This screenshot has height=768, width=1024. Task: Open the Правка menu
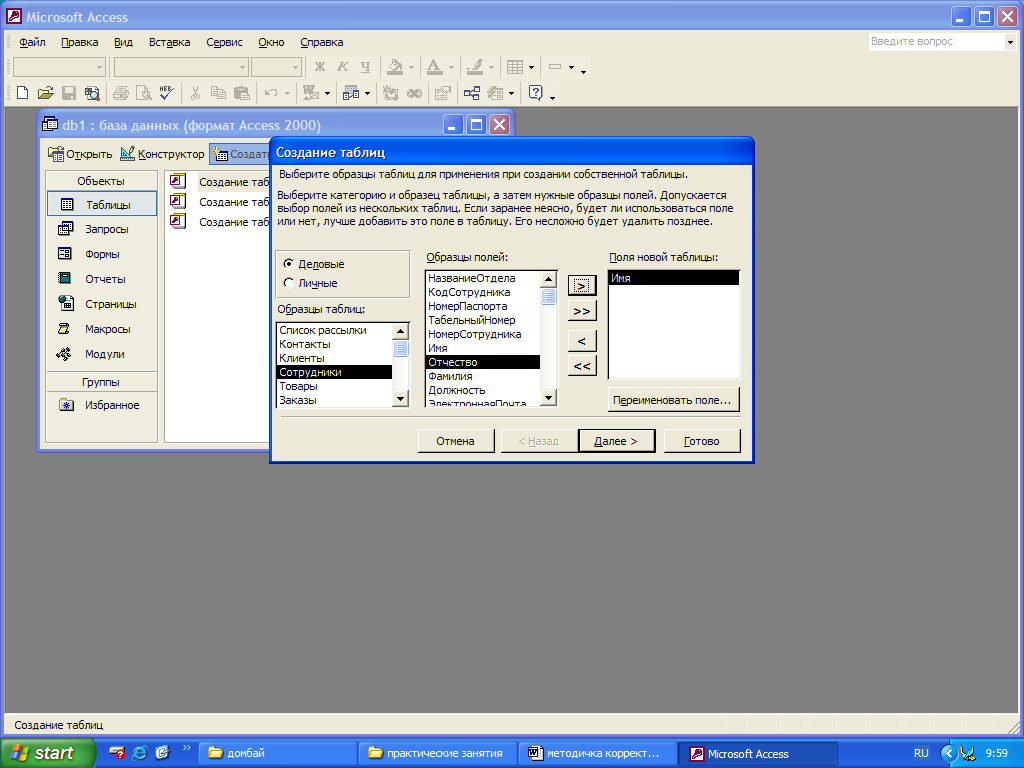click(x=80, y=42)
